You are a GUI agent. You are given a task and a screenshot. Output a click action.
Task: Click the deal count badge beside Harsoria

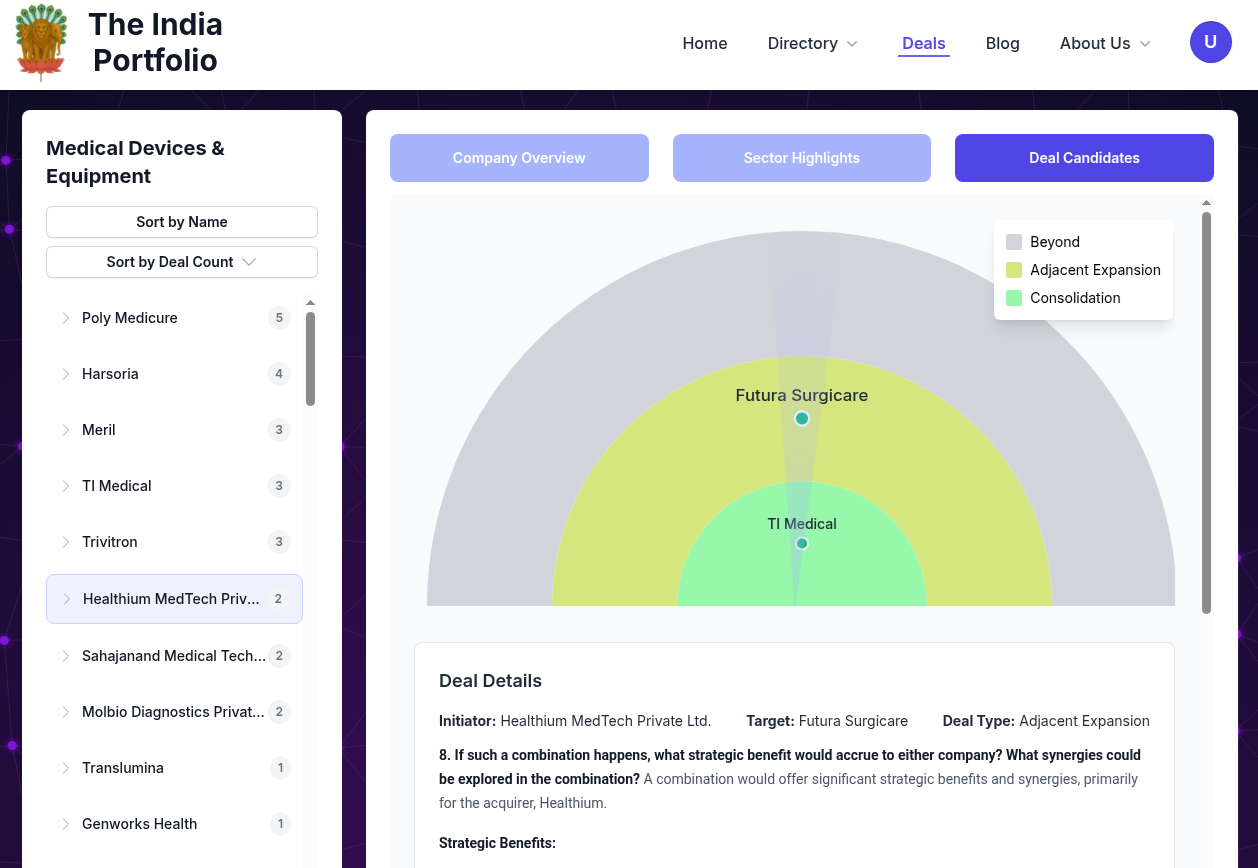click(279, 374)
